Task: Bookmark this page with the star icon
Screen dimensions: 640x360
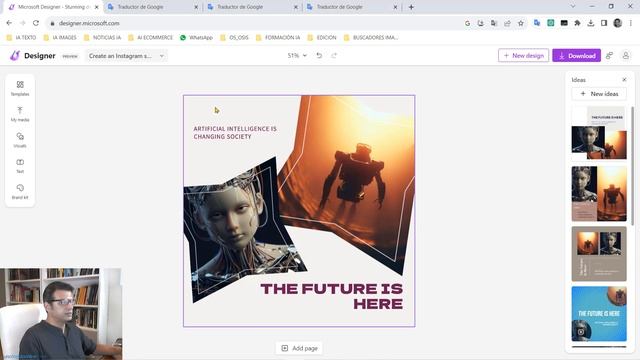Action: (521, 23)
